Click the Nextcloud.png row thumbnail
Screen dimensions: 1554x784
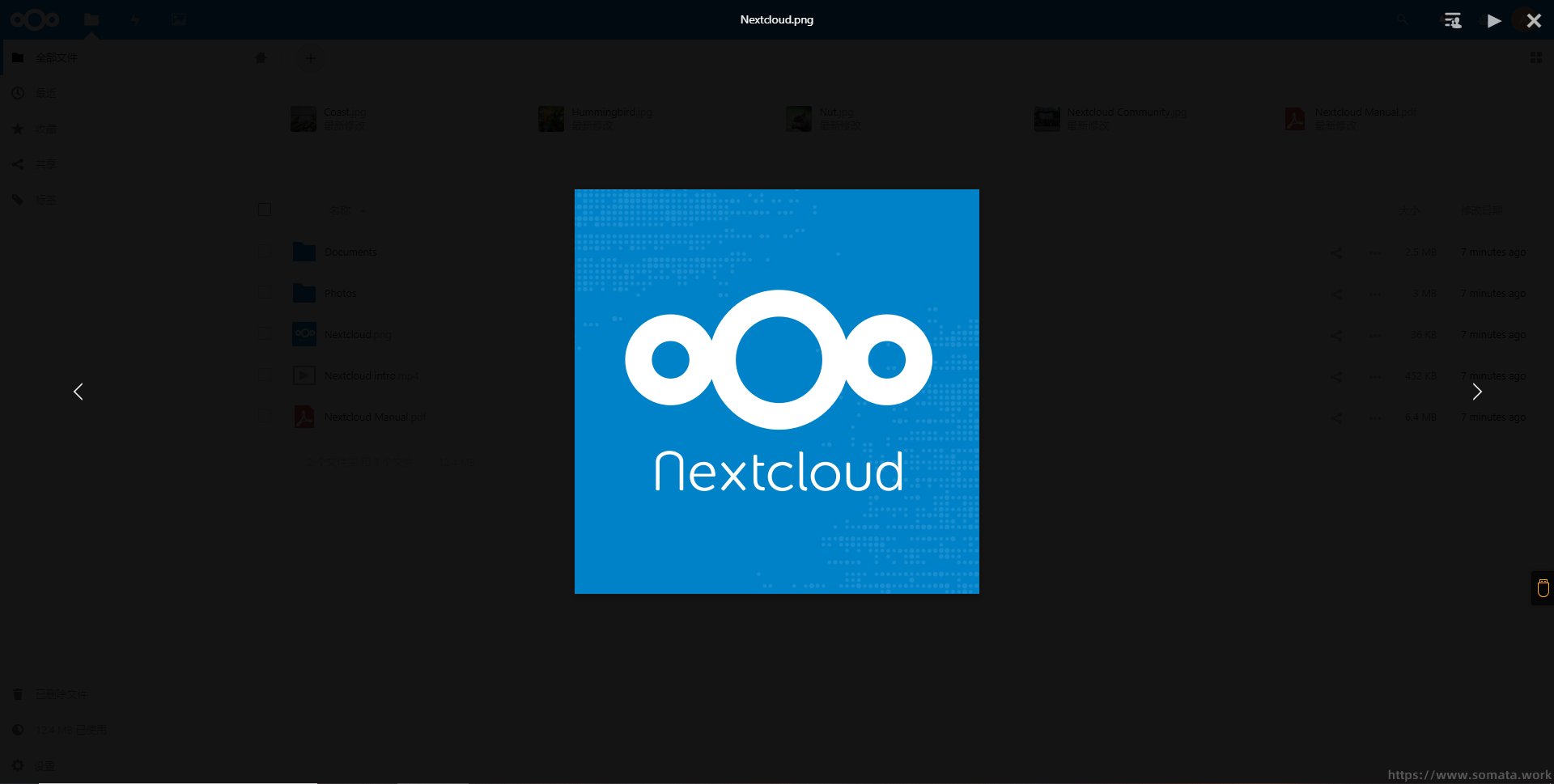tap(304, 334)
